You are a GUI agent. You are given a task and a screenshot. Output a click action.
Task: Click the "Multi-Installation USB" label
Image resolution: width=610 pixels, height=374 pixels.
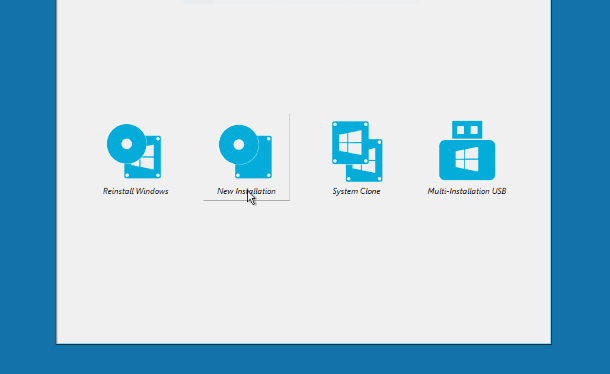(467, 191)
